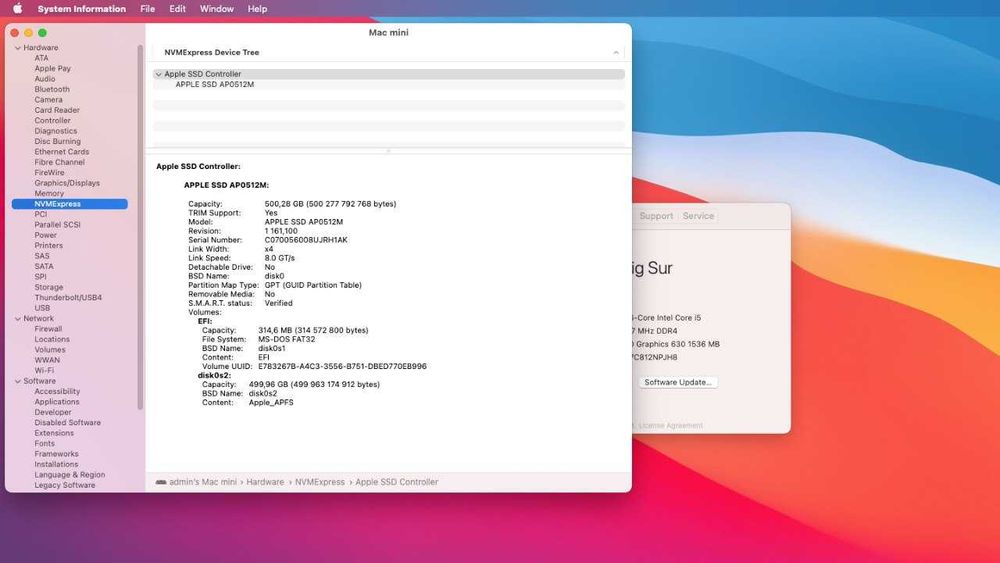Collapse the Apple SSD Controller tree row
1000x563 pixels.
point(159,74)
